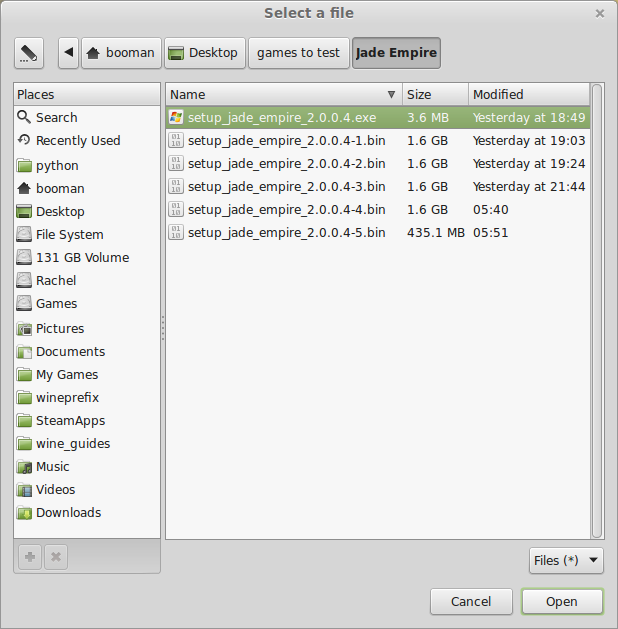The height and width of the screenshot is (629, 618).
Task: Click the type-a-file-name pencil icon
Action: [29, 53]
